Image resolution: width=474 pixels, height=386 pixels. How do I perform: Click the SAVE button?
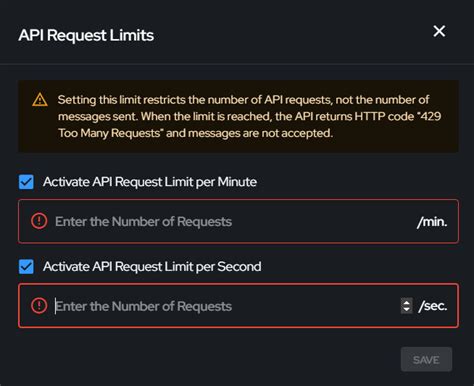tap(426, 360)
